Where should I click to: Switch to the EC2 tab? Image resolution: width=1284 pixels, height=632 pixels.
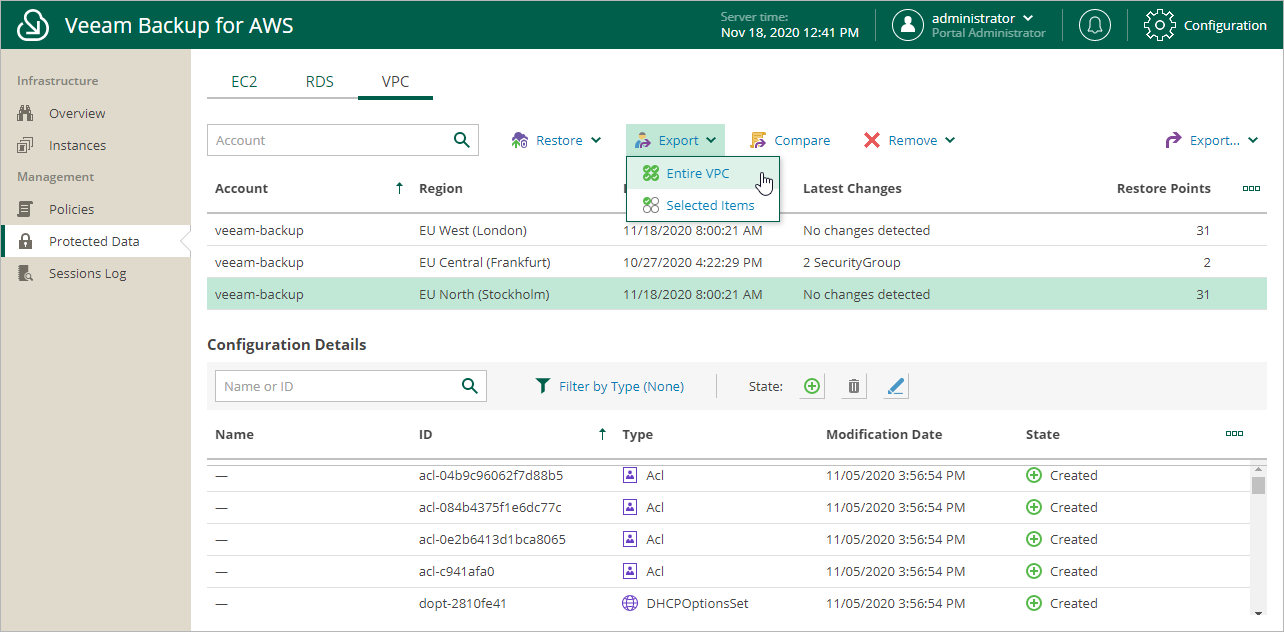[x=244, y=82]
